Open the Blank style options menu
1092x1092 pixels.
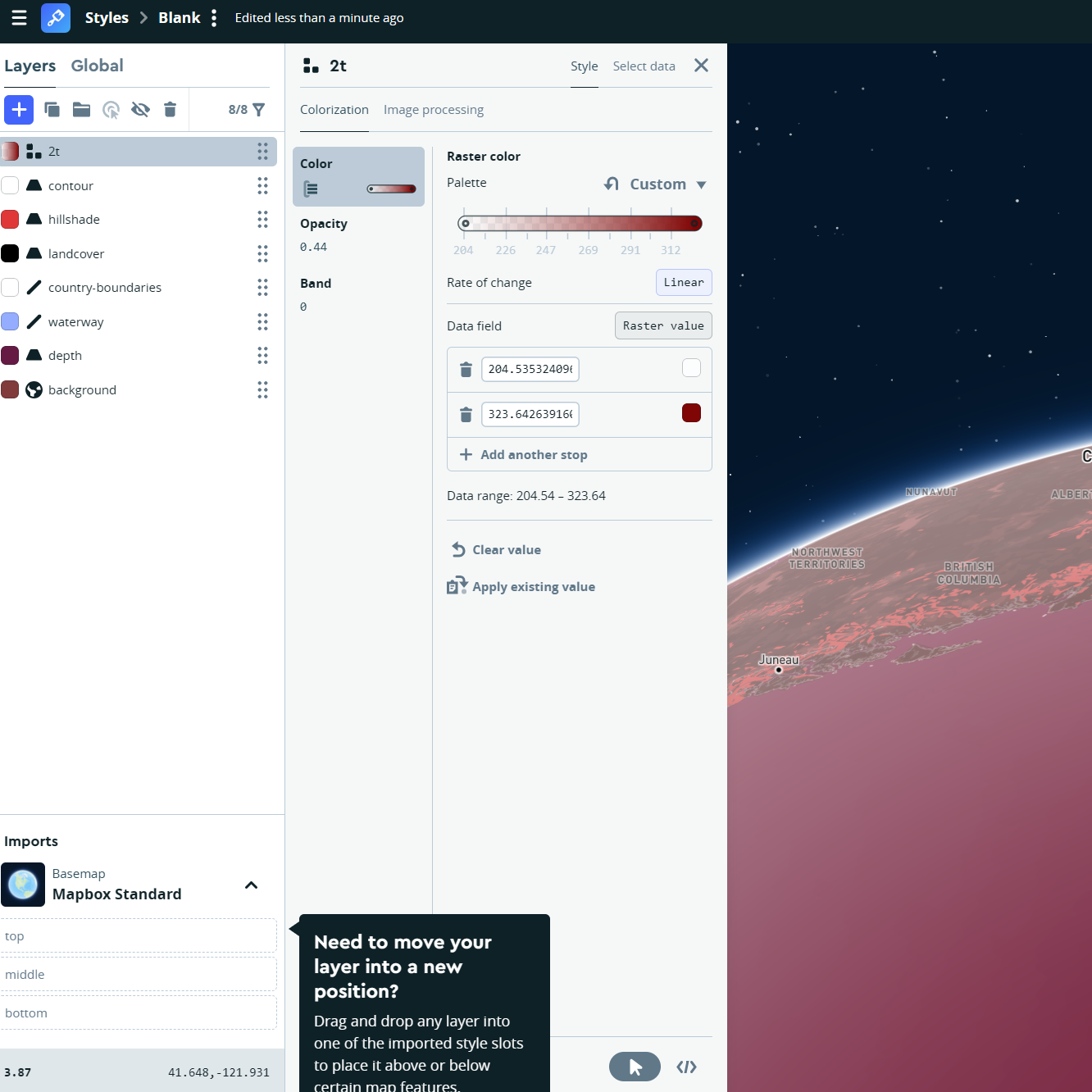coord(212,17)
